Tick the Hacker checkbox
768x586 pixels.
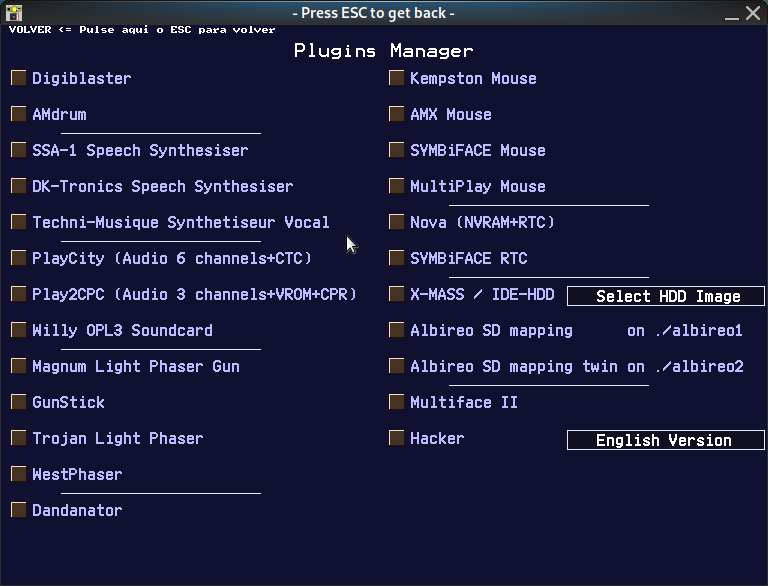point(397,438)
